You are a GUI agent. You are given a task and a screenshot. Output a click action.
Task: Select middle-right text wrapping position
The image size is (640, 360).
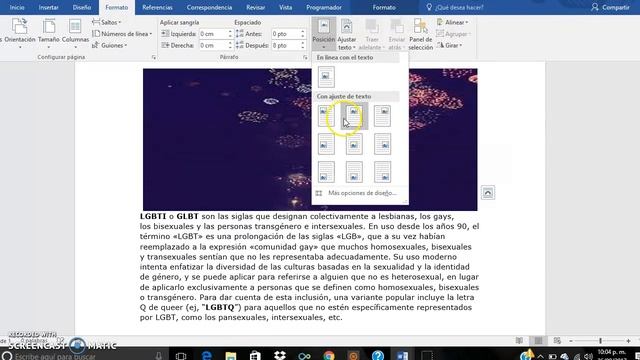[382, 144]
